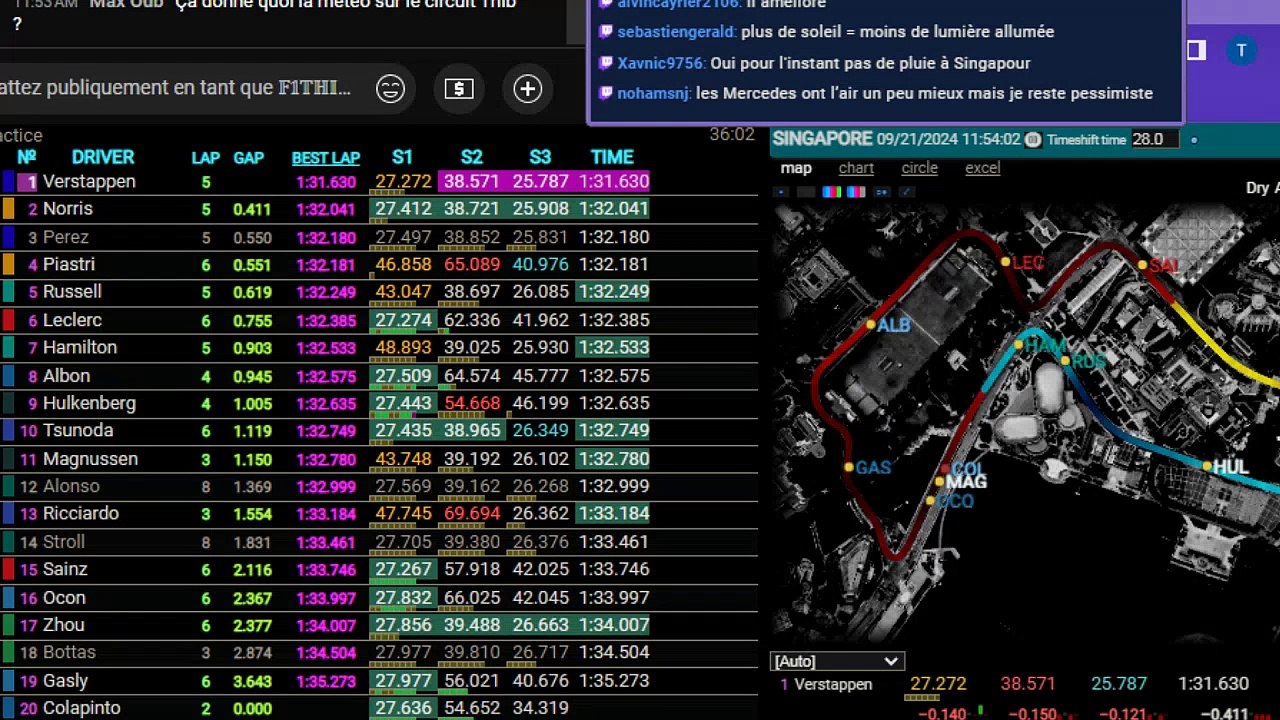Open the [Auto] driver dropdown
This screenshot has width=1280, height=720.
[838, 661]
